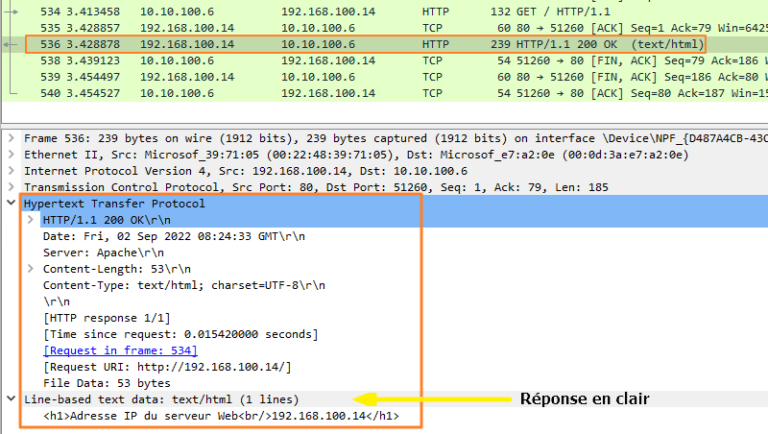The width and height of the screenshot is (768, 434).
Task: Expand the Content-Length: 53 field
Action: pos(30,268)
